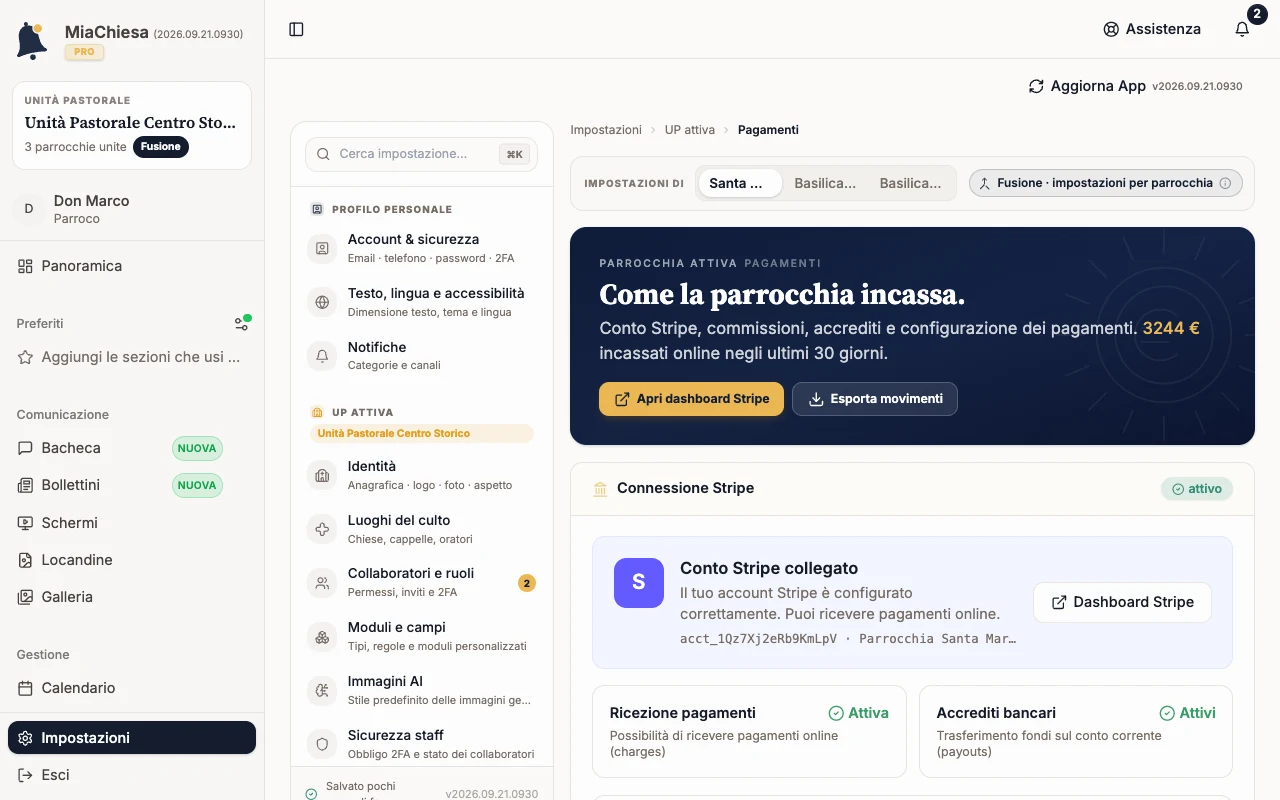Open the Dashboard Stripe button in the card

point(1122,602)
